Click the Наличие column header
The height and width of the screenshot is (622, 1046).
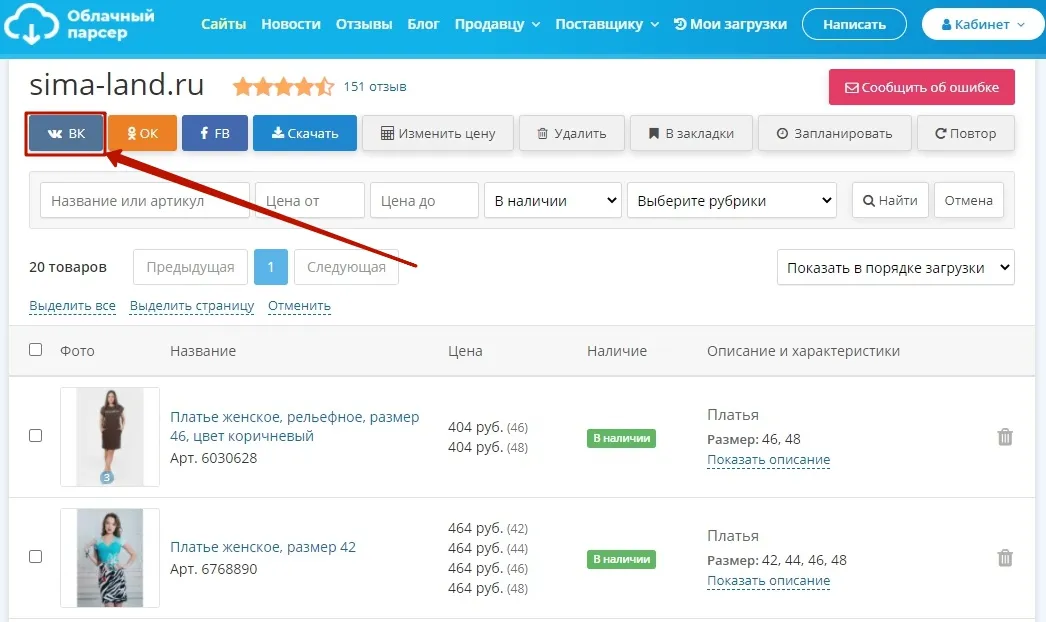617,351
